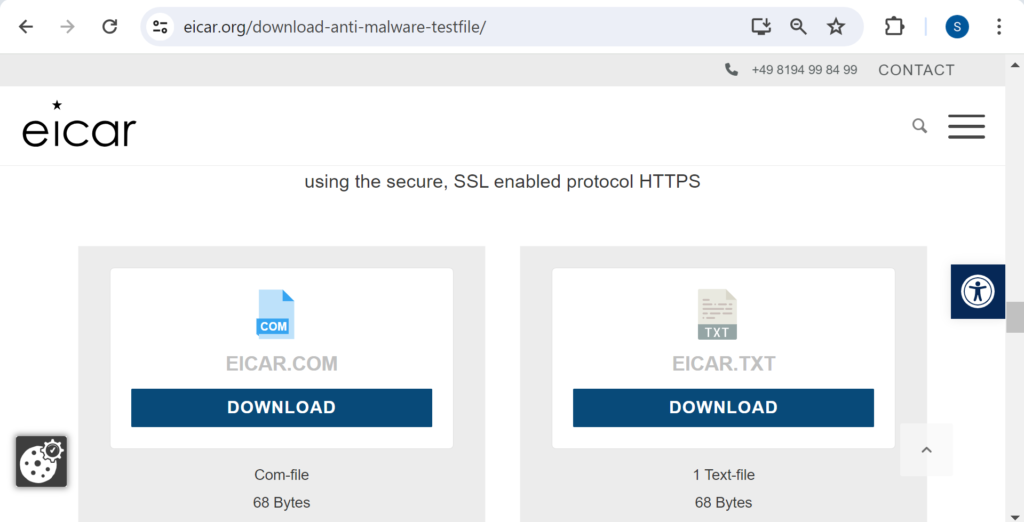Click the page vertical scrollbar thumb
Image resolution: width=1024 pixels, height=522 pixels.
[x=1015, y=317]
